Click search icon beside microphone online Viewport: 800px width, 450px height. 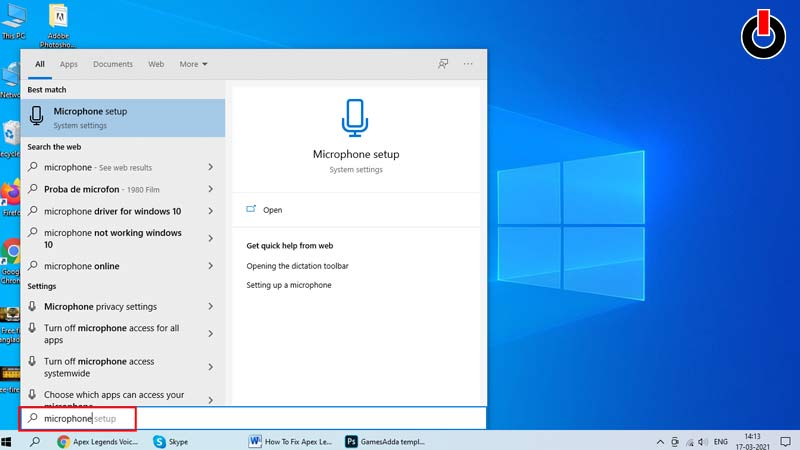[33, 265]
